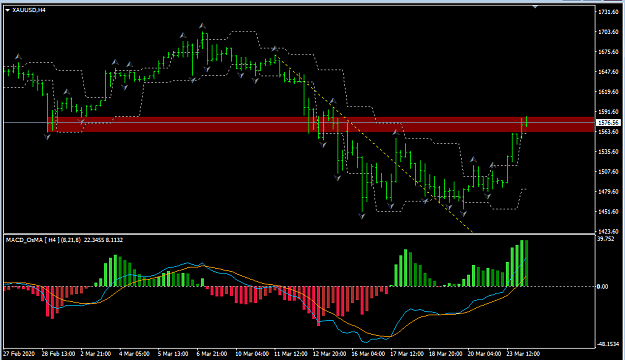Click the 1563.60 price axis label
625x360 pixels.
click(608, 132)
